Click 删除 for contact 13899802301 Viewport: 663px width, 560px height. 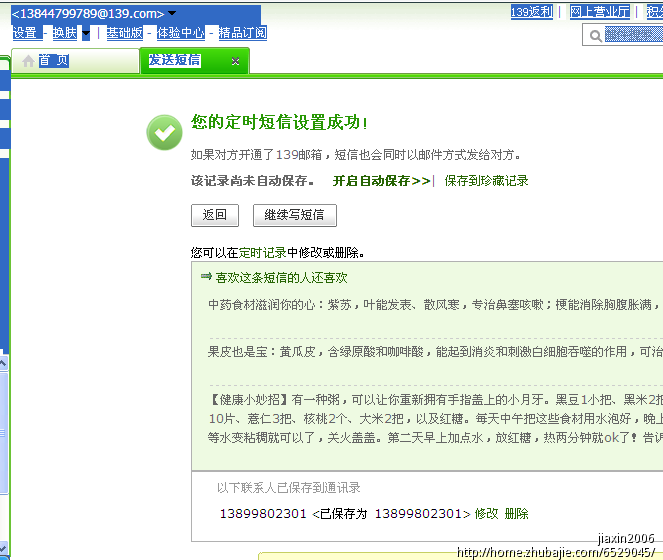[x=516, y=514]
